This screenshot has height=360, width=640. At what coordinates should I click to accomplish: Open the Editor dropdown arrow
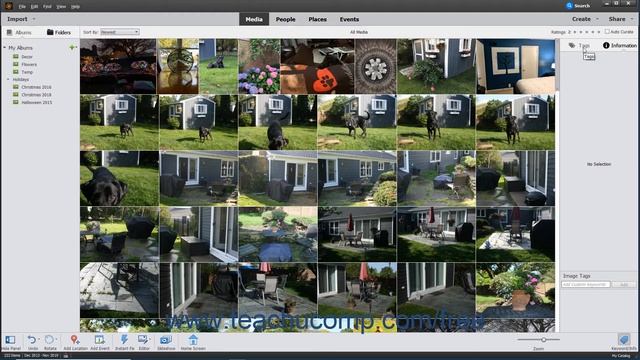[x=149, y=340]
